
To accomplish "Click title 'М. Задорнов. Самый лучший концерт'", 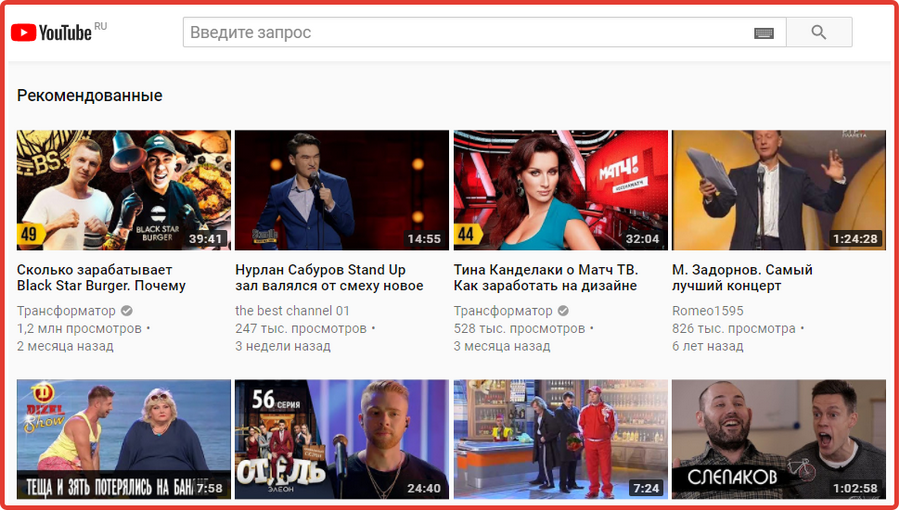I will 742,278.
